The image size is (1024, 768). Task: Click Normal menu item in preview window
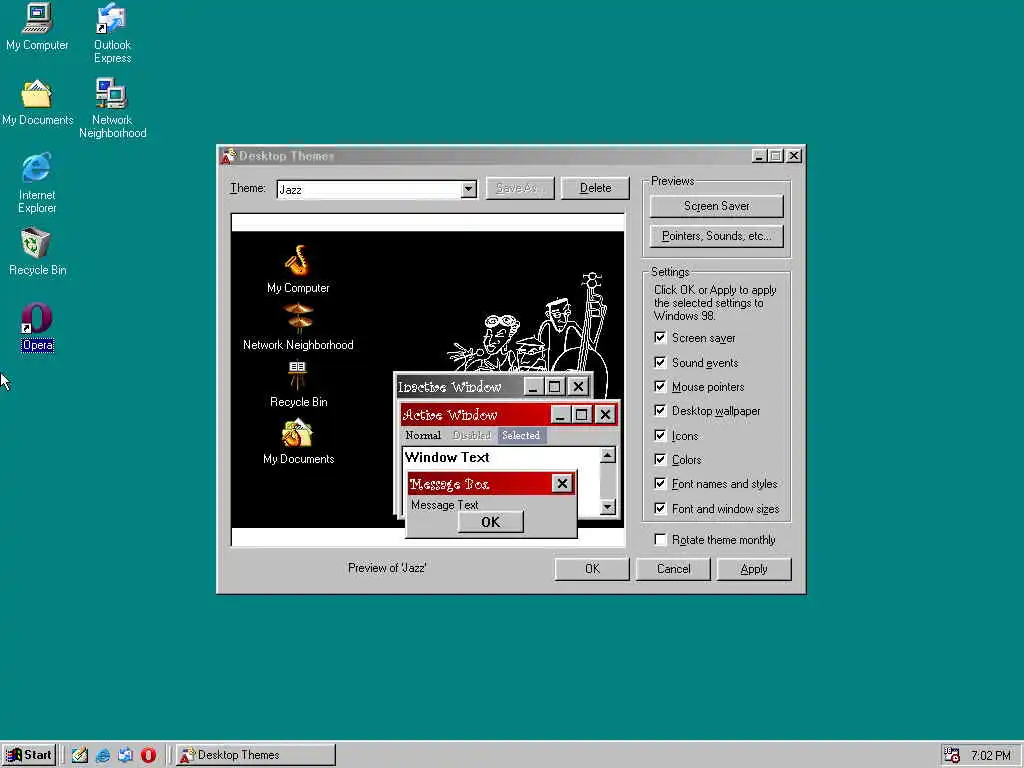pos(423,436)
